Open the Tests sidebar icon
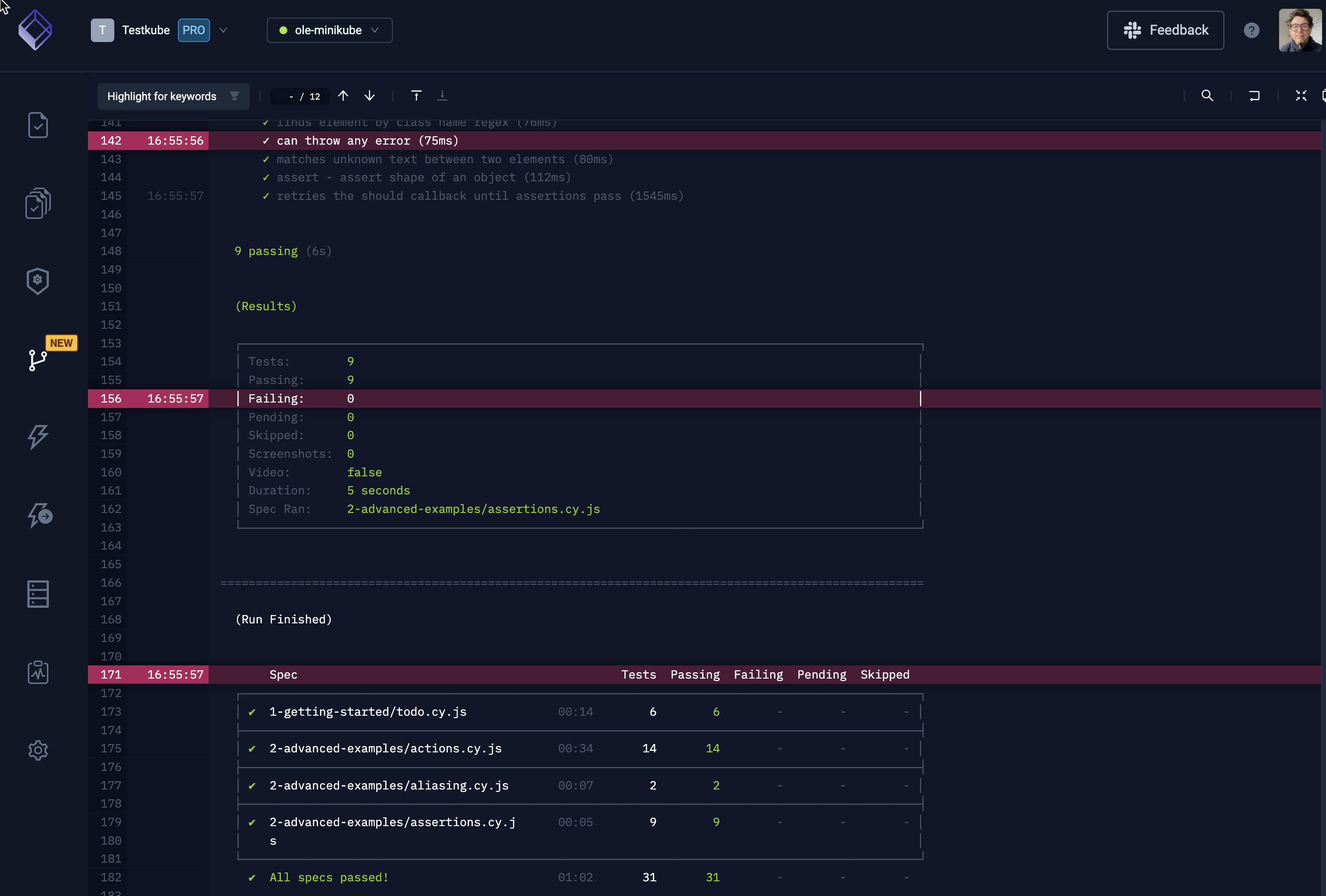1326x896 pixels. click(38, 125)
